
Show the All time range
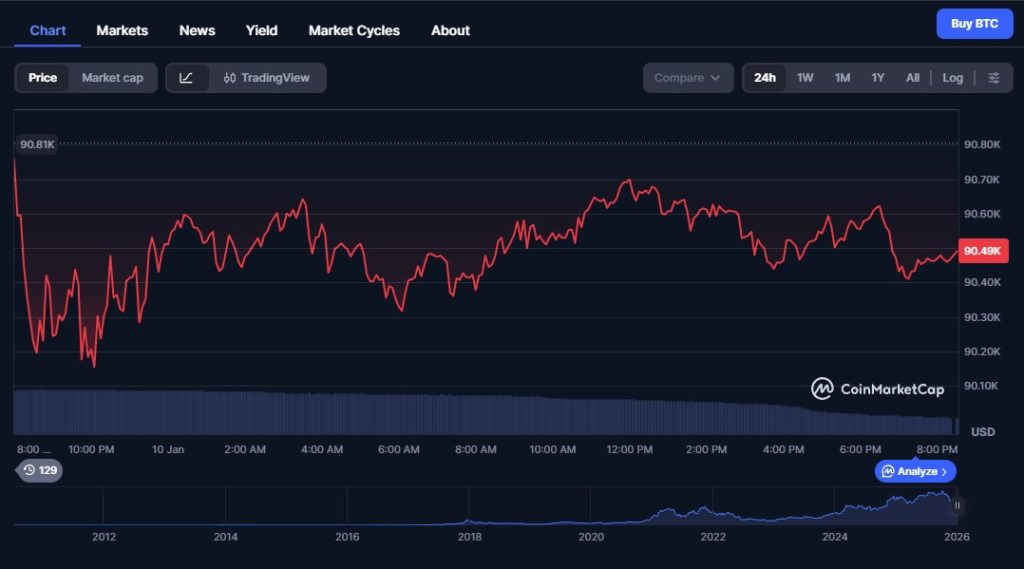point(912,78)
